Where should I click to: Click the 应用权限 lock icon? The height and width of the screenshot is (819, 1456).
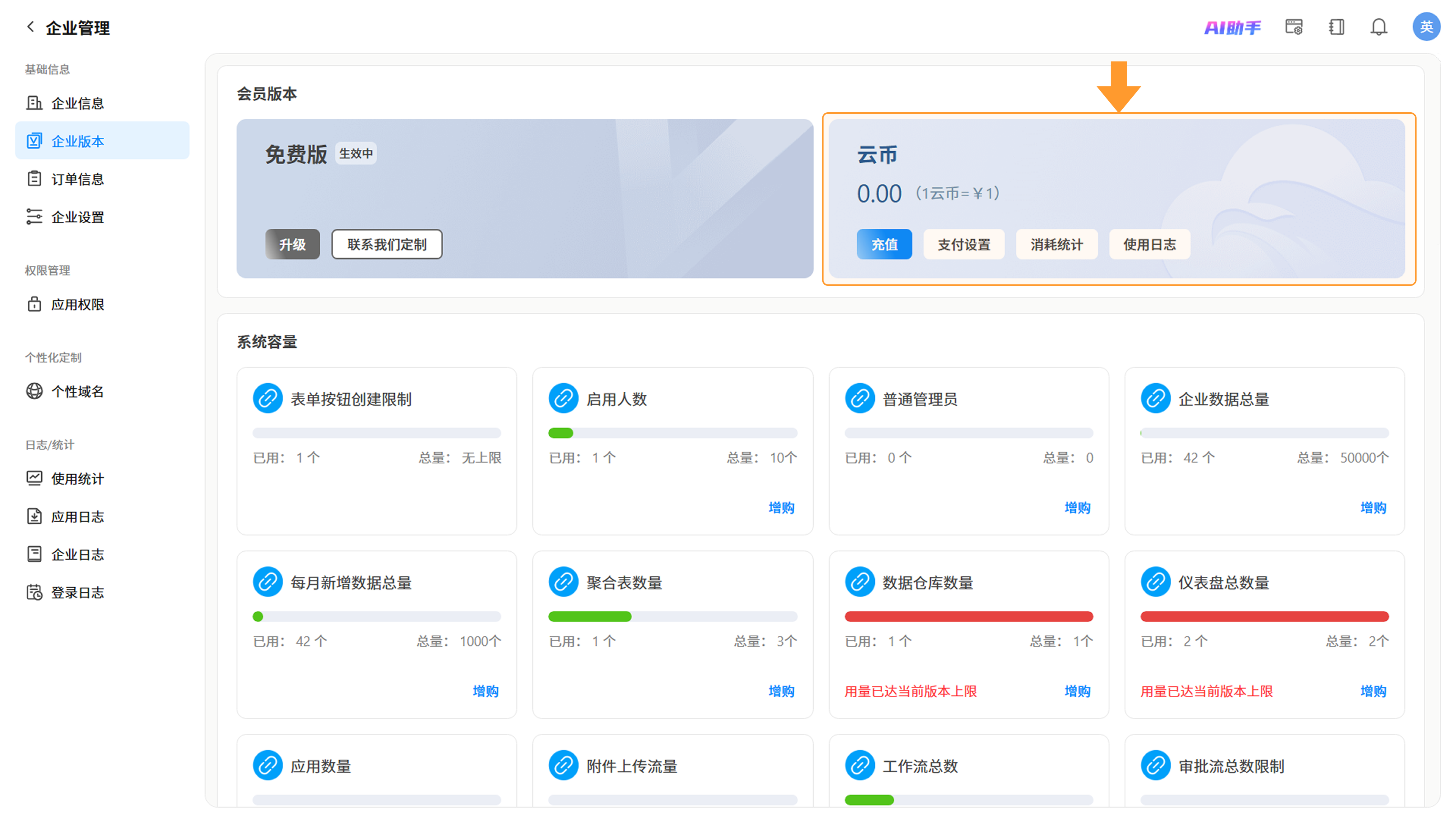click(x=35, y=304)
